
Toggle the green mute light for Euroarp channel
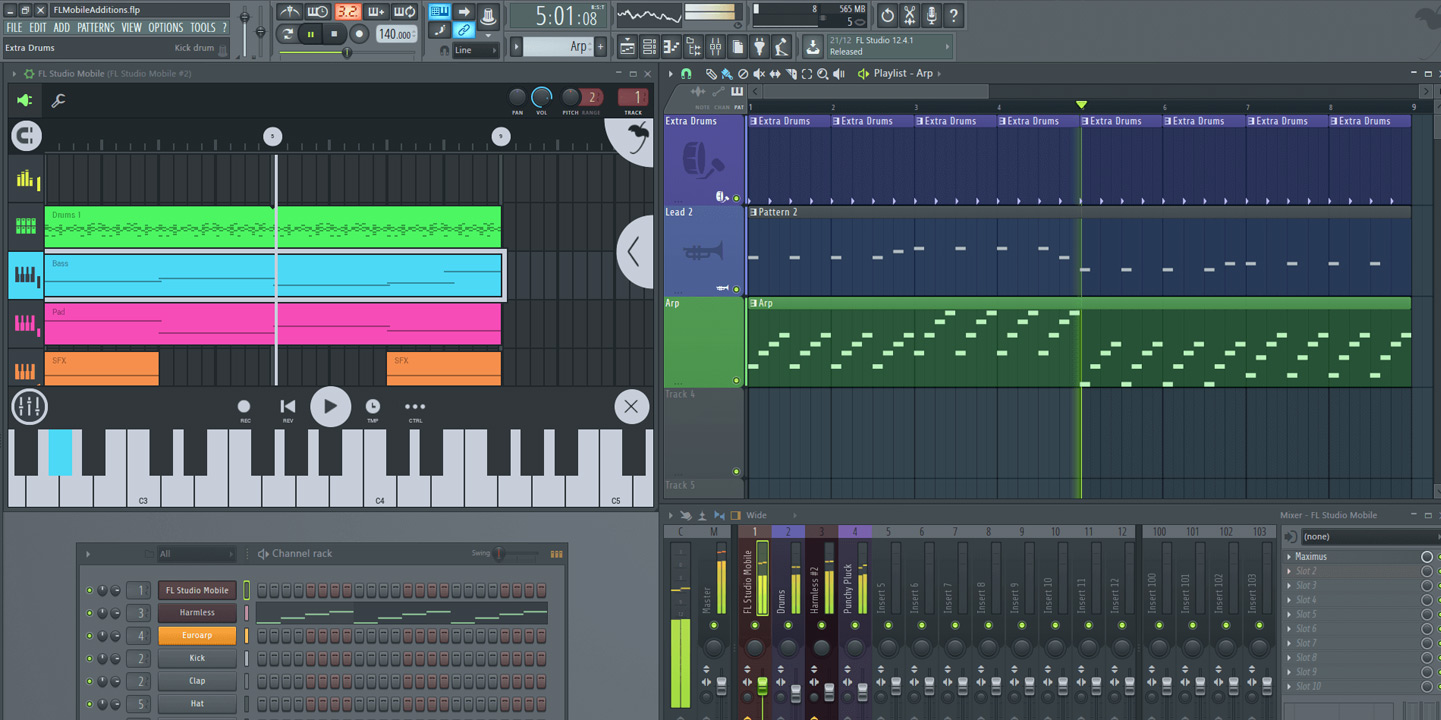tap(89, 635)
